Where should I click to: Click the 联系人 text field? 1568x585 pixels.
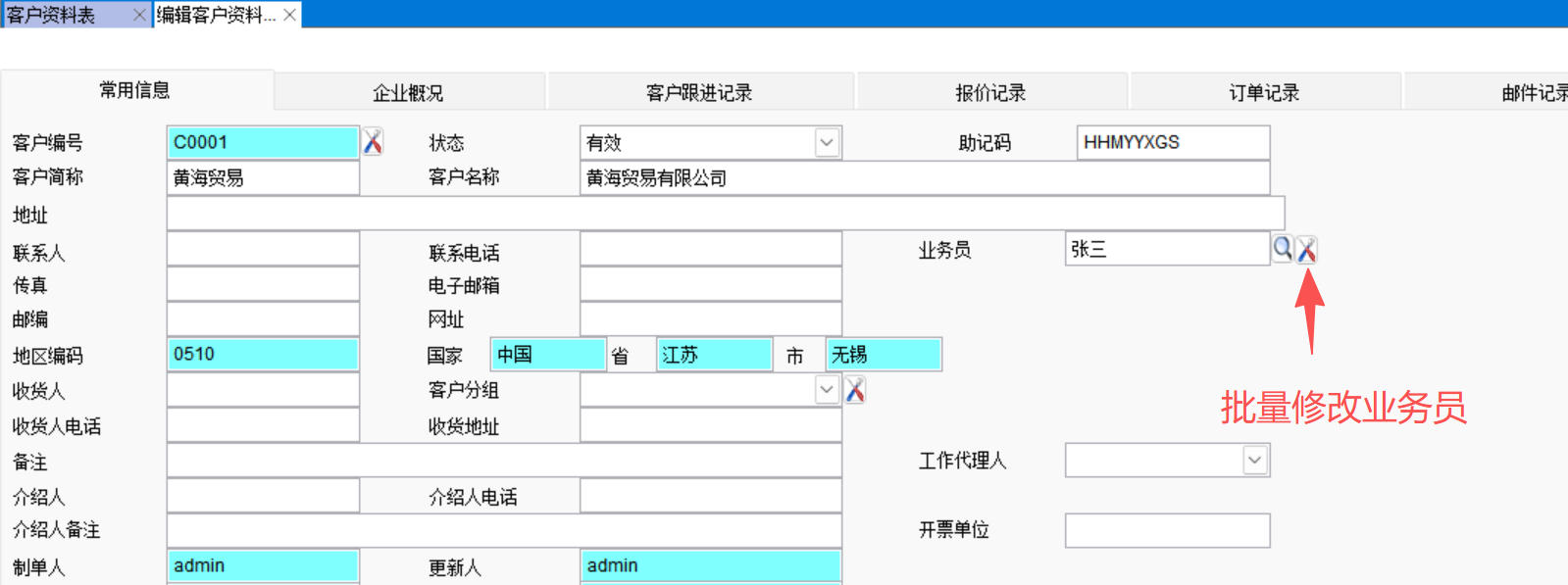[x=263, y=249]
